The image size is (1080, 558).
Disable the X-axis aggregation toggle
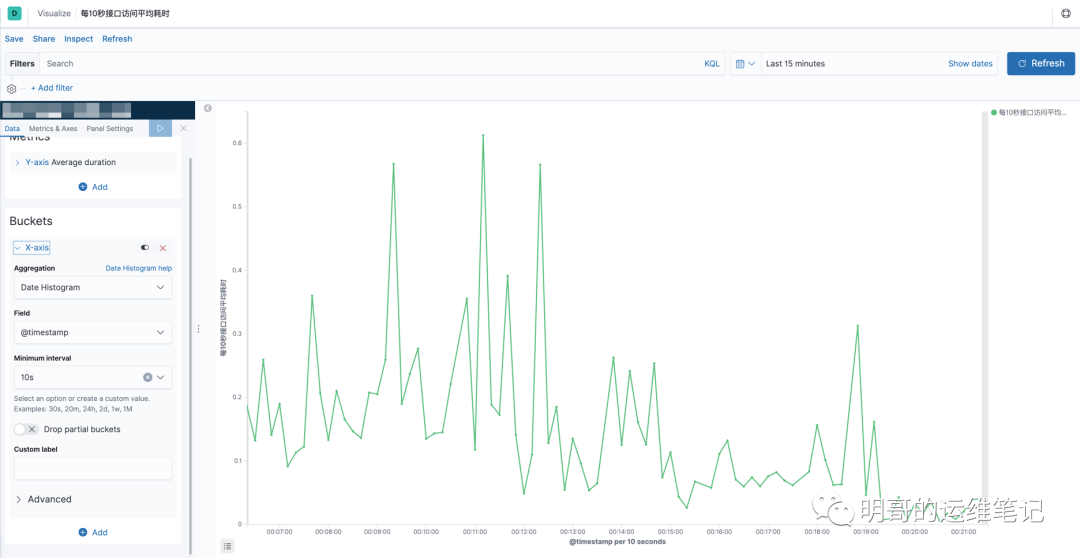click(145, 247)
